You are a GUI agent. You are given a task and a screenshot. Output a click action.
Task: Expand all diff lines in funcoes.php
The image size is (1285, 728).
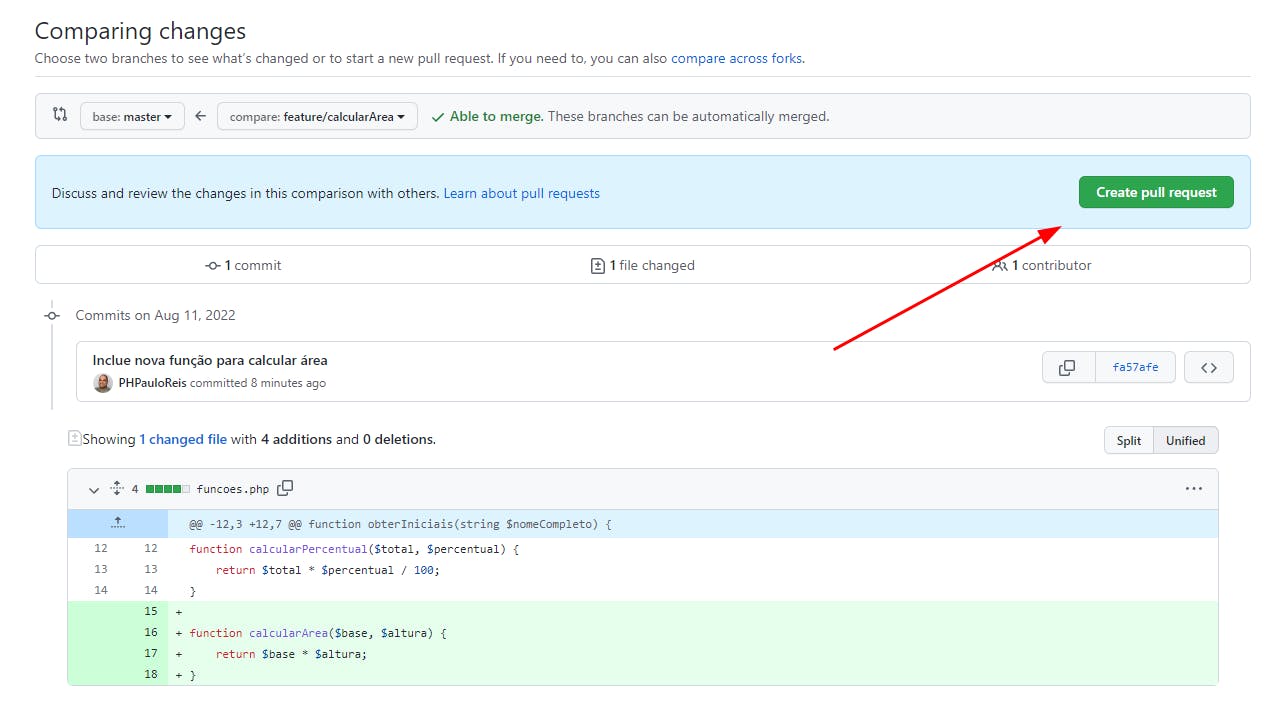click(x=116, y=488)
